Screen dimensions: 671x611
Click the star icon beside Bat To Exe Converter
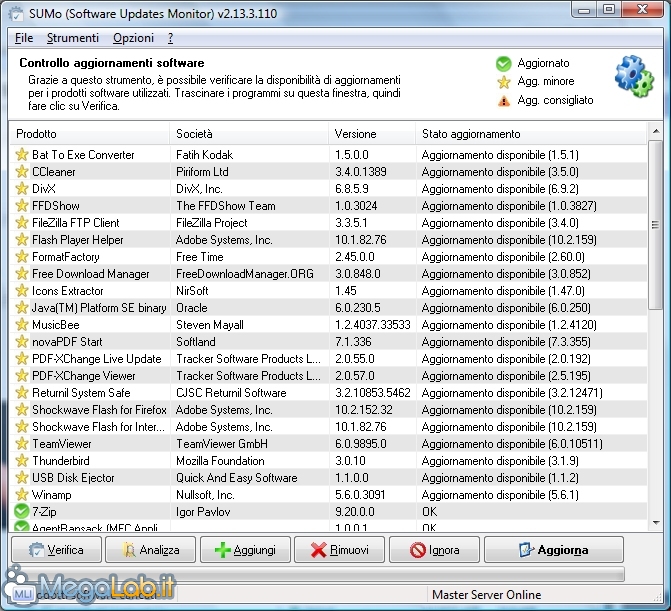(x=21, y=154)
